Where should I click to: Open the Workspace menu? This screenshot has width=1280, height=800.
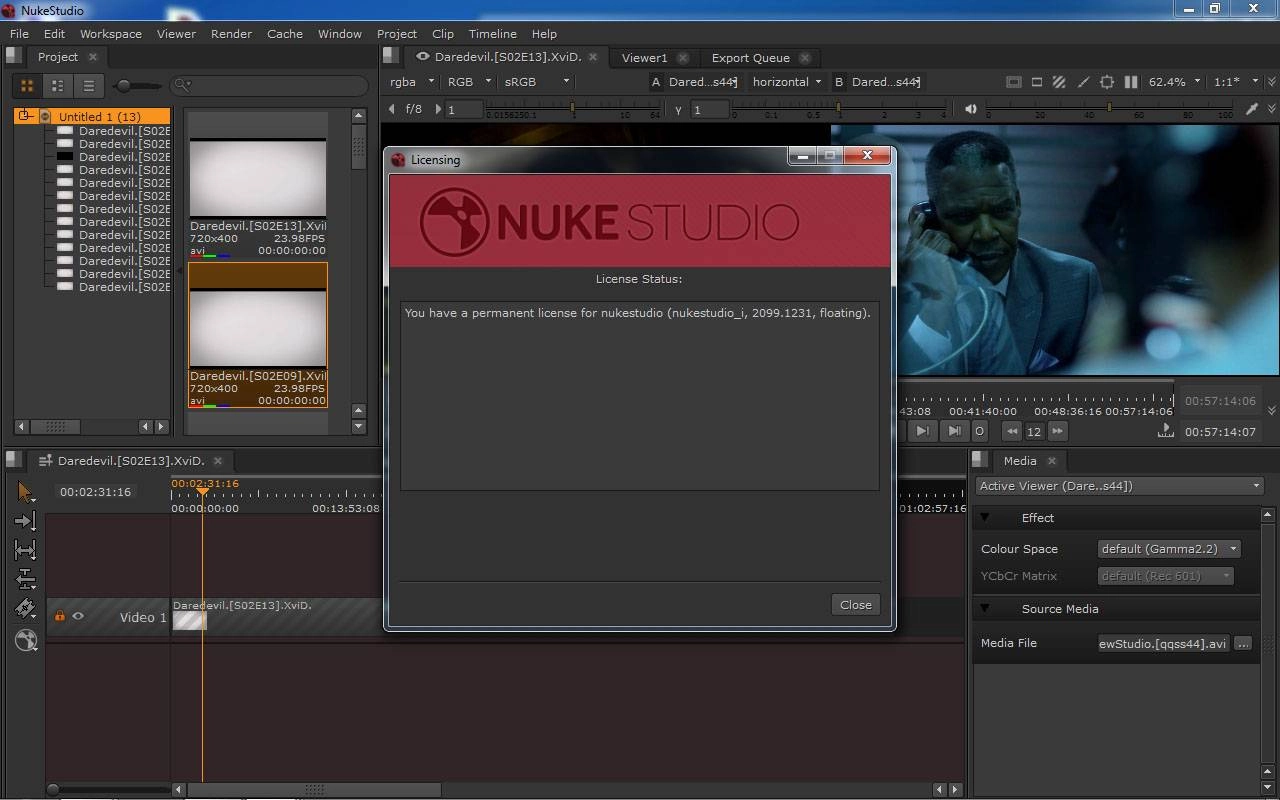tap(110, 33)
